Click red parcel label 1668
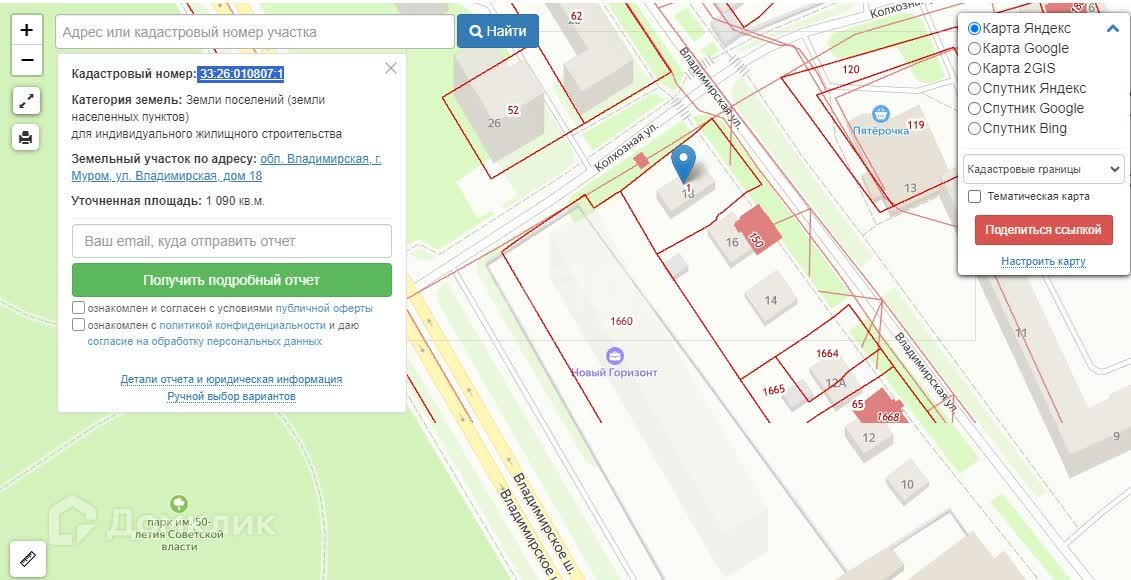Viewport: 1131px width, 580px height. coord(888,417)
